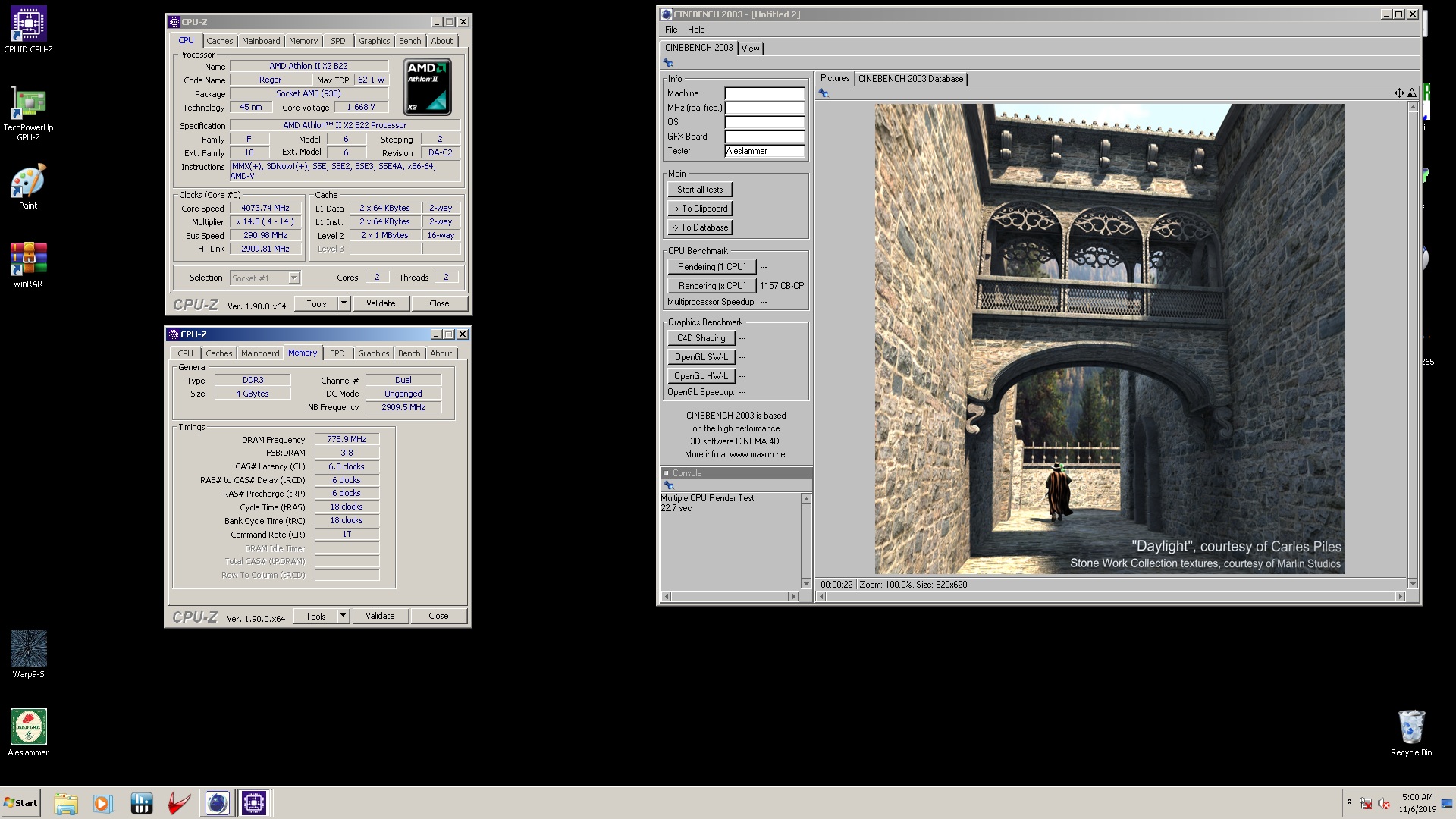Open the WinRAR desktop icon
This screenshot has width=1456, height=819.
point(28,265)
